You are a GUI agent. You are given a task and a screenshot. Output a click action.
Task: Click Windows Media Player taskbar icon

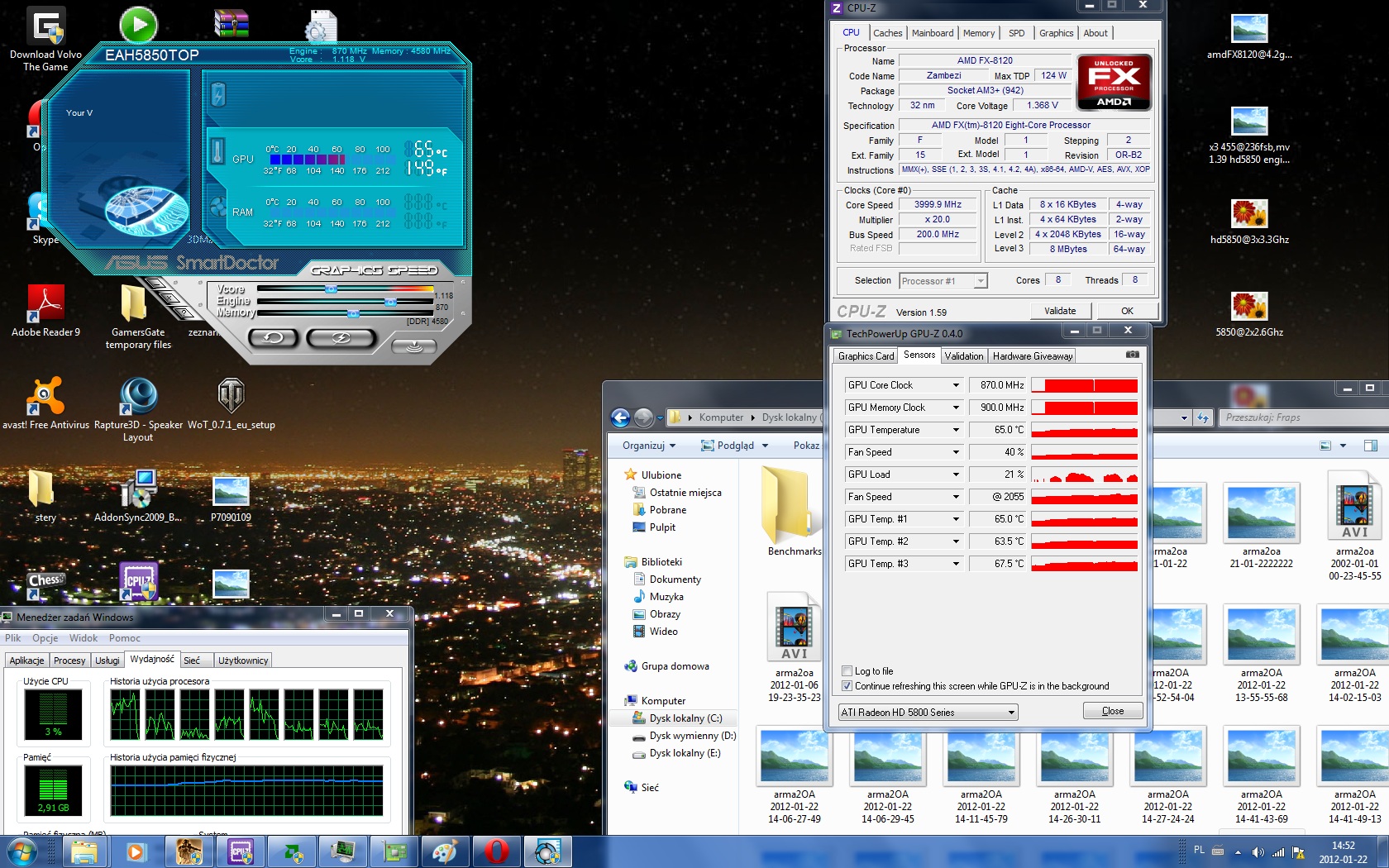pos(136,851)
